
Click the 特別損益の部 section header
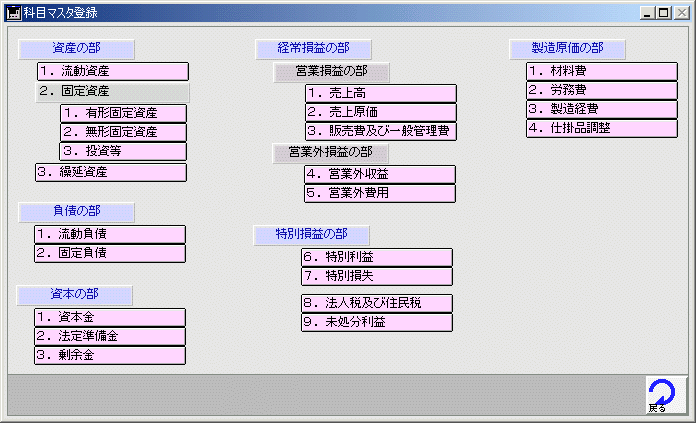coord(311,235)
